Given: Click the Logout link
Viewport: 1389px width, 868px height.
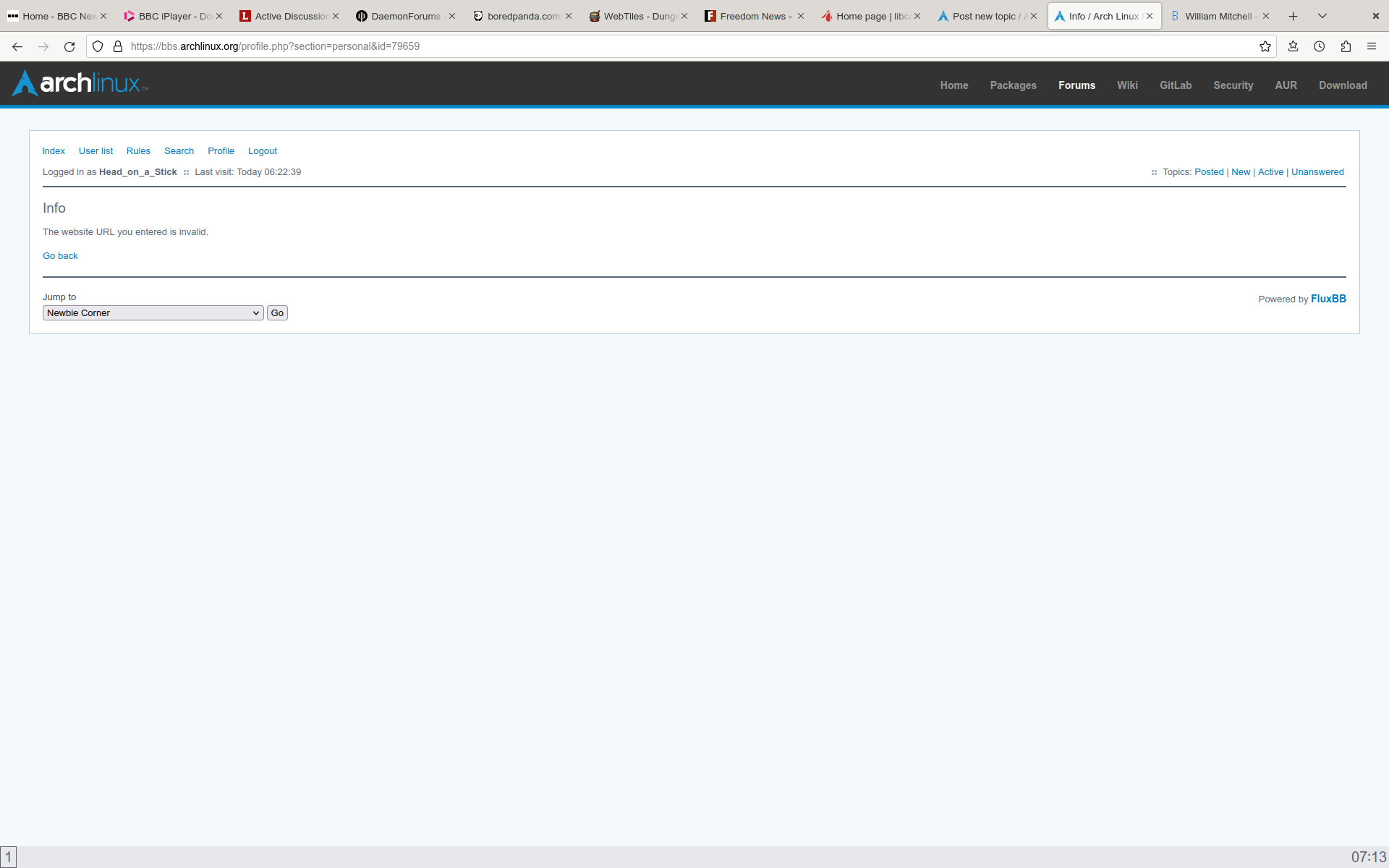Looking at the screenshot, I should (263, 151).
